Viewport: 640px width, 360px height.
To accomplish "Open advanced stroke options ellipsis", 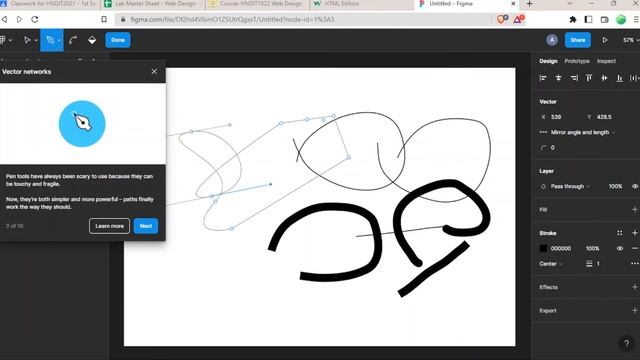I will tap(635, 264).
